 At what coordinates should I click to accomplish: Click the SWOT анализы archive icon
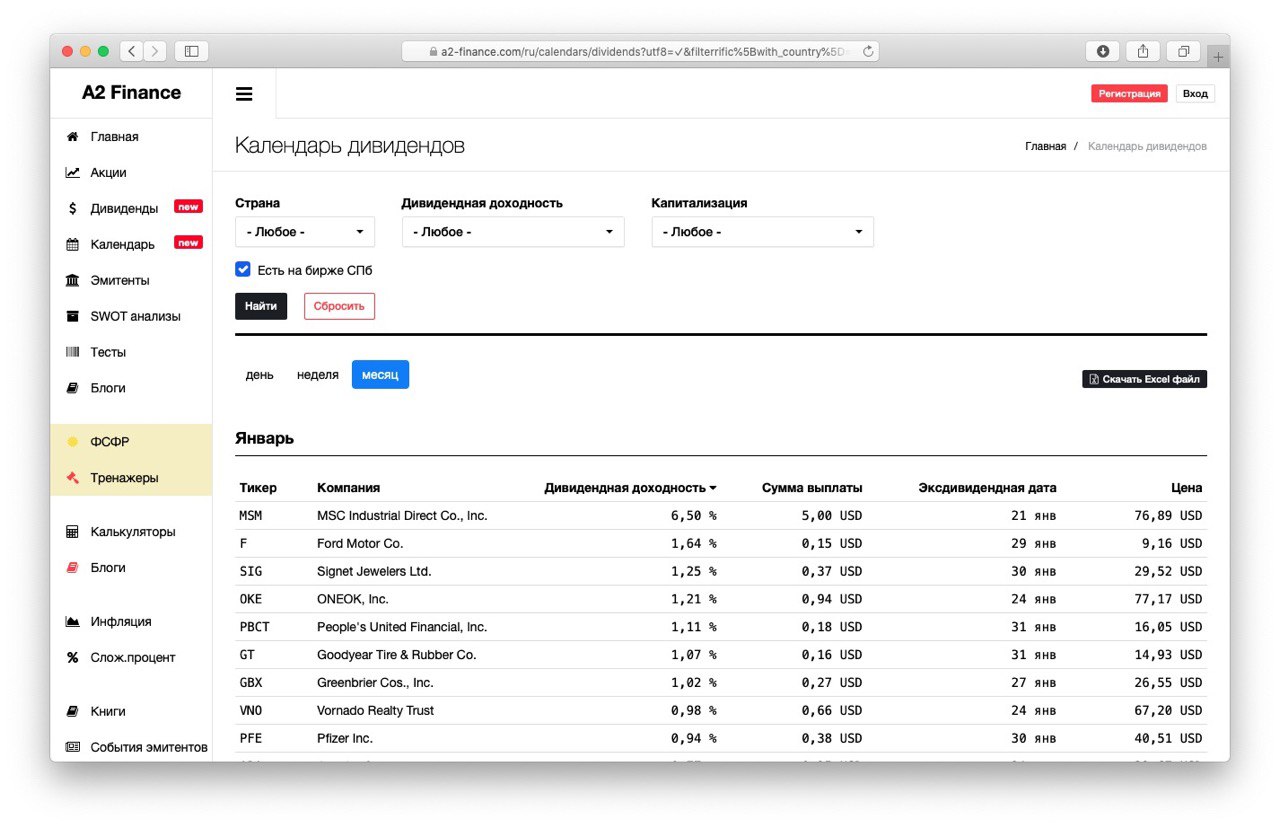72,317
